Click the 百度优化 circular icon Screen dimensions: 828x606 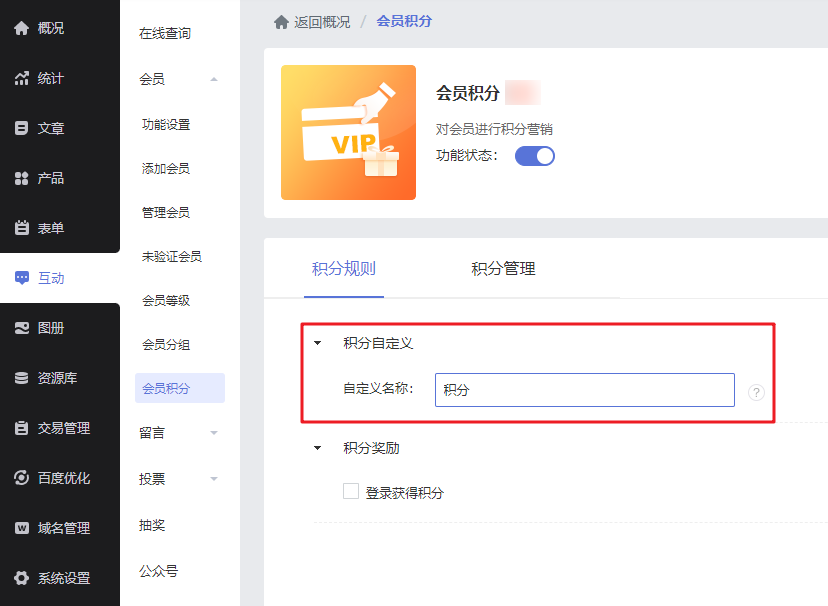(x=22, y=478)
